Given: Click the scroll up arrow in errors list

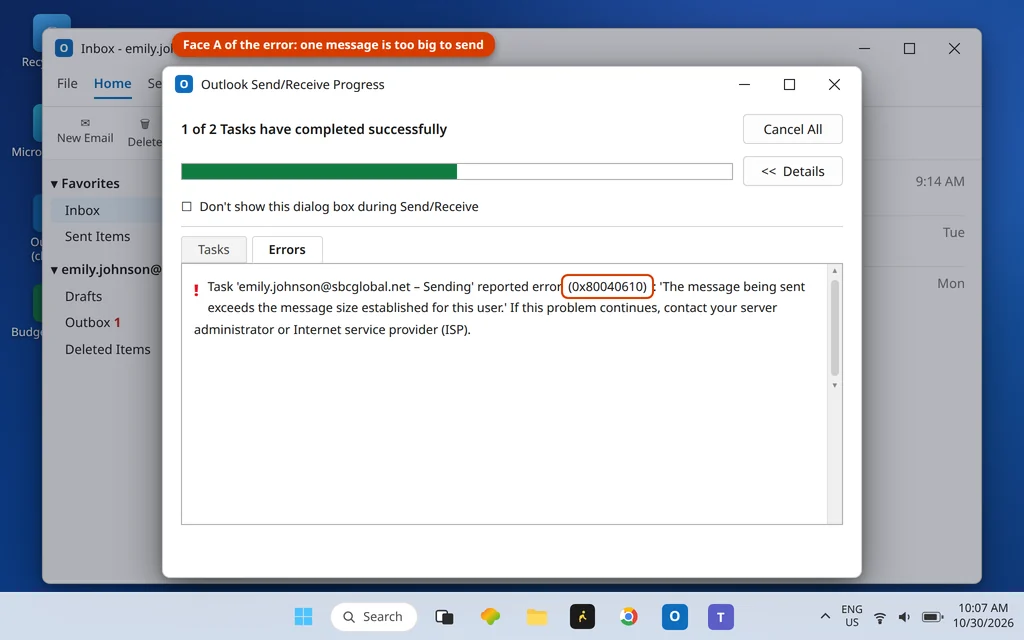Looking at the screenshot, I should (x=835, y=270).
